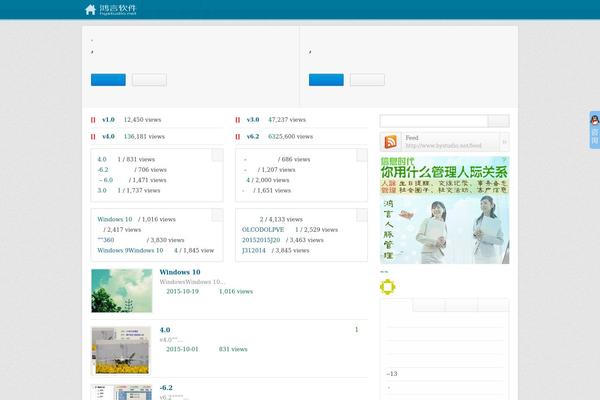Open the bold '4.0' article title
The width and height of the screenshot is (600, 400).
(x=165, y=330)
